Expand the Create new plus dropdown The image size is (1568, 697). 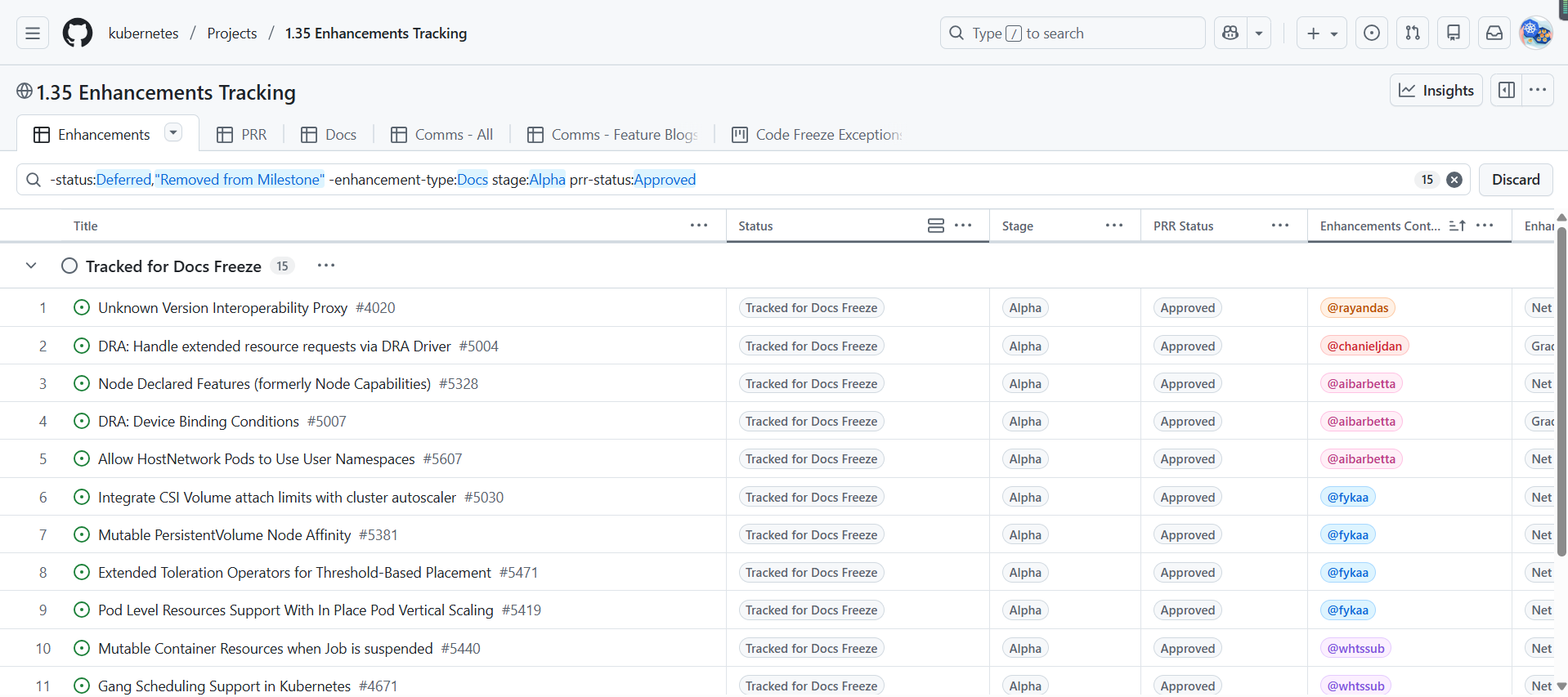[1321, 34]
